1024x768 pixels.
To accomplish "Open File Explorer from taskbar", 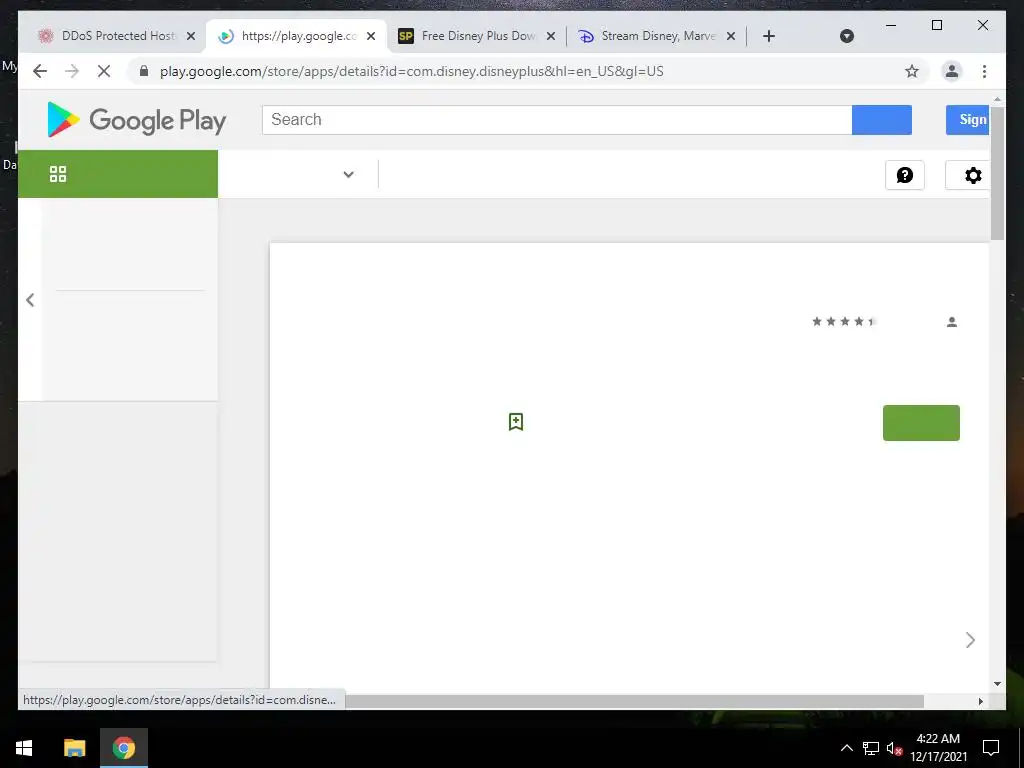I will [x=74, y=748].
